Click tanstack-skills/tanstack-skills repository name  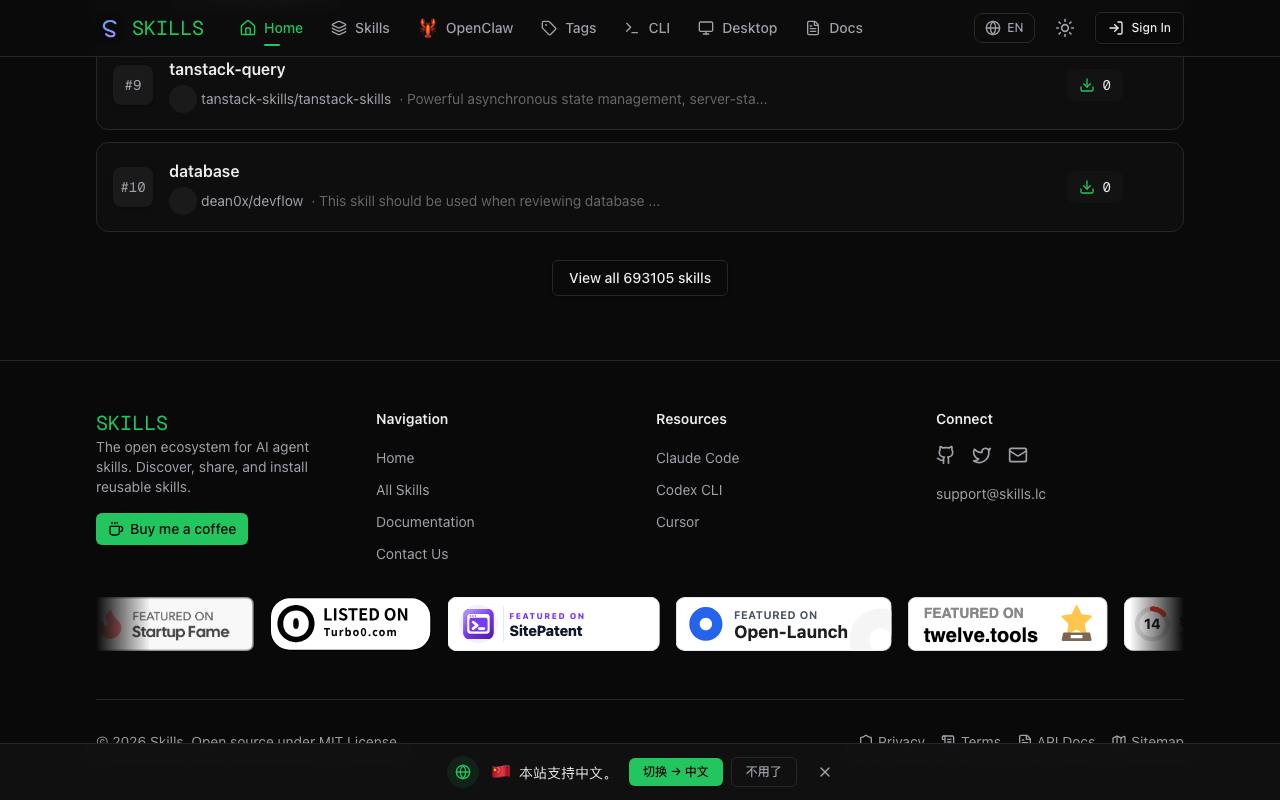296,99
